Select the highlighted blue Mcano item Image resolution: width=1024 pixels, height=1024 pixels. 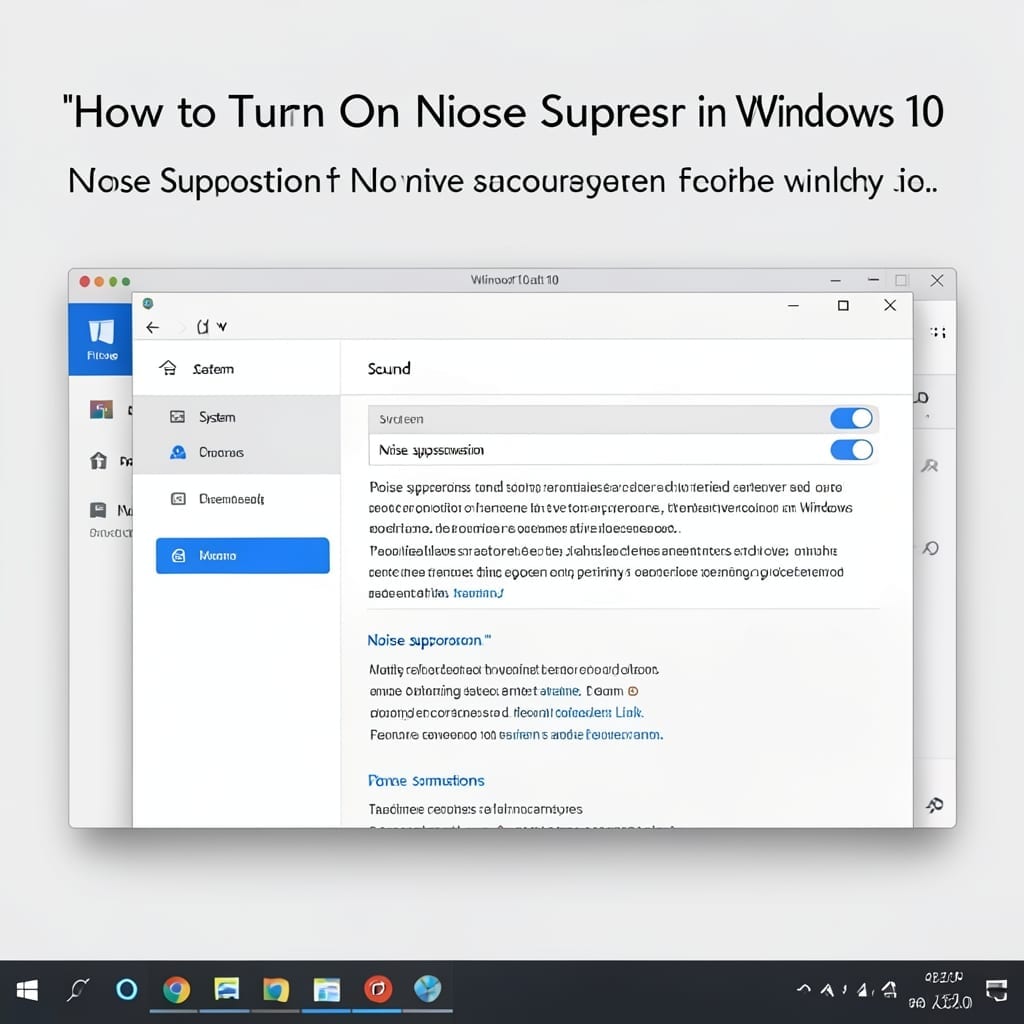(x=242, y=556)
